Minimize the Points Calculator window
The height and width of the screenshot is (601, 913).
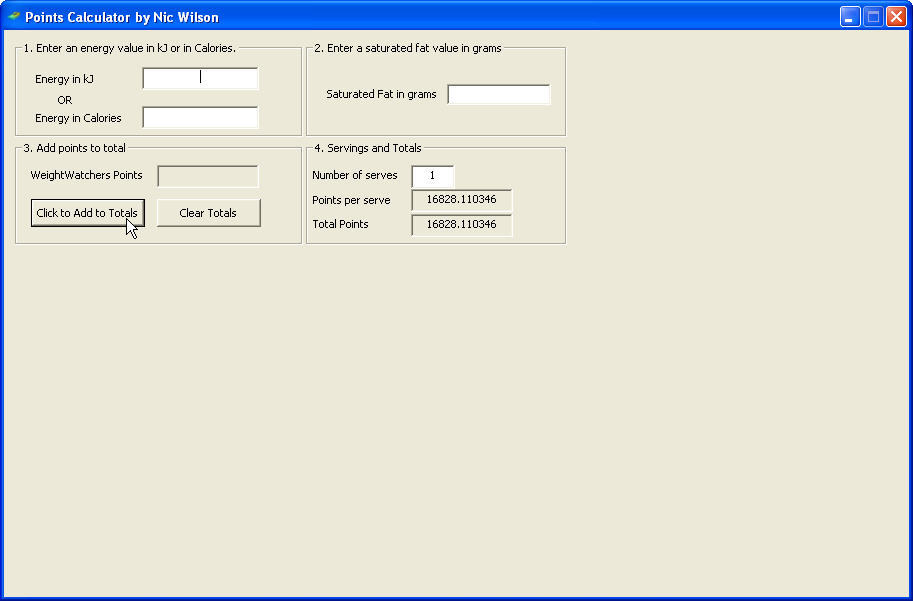(851, 16)
